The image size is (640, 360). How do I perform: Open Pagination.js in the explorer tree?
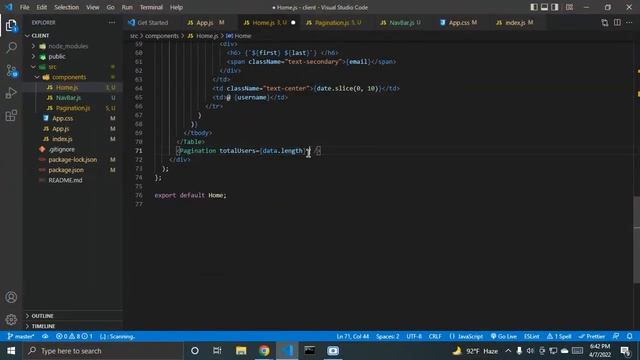73,108
